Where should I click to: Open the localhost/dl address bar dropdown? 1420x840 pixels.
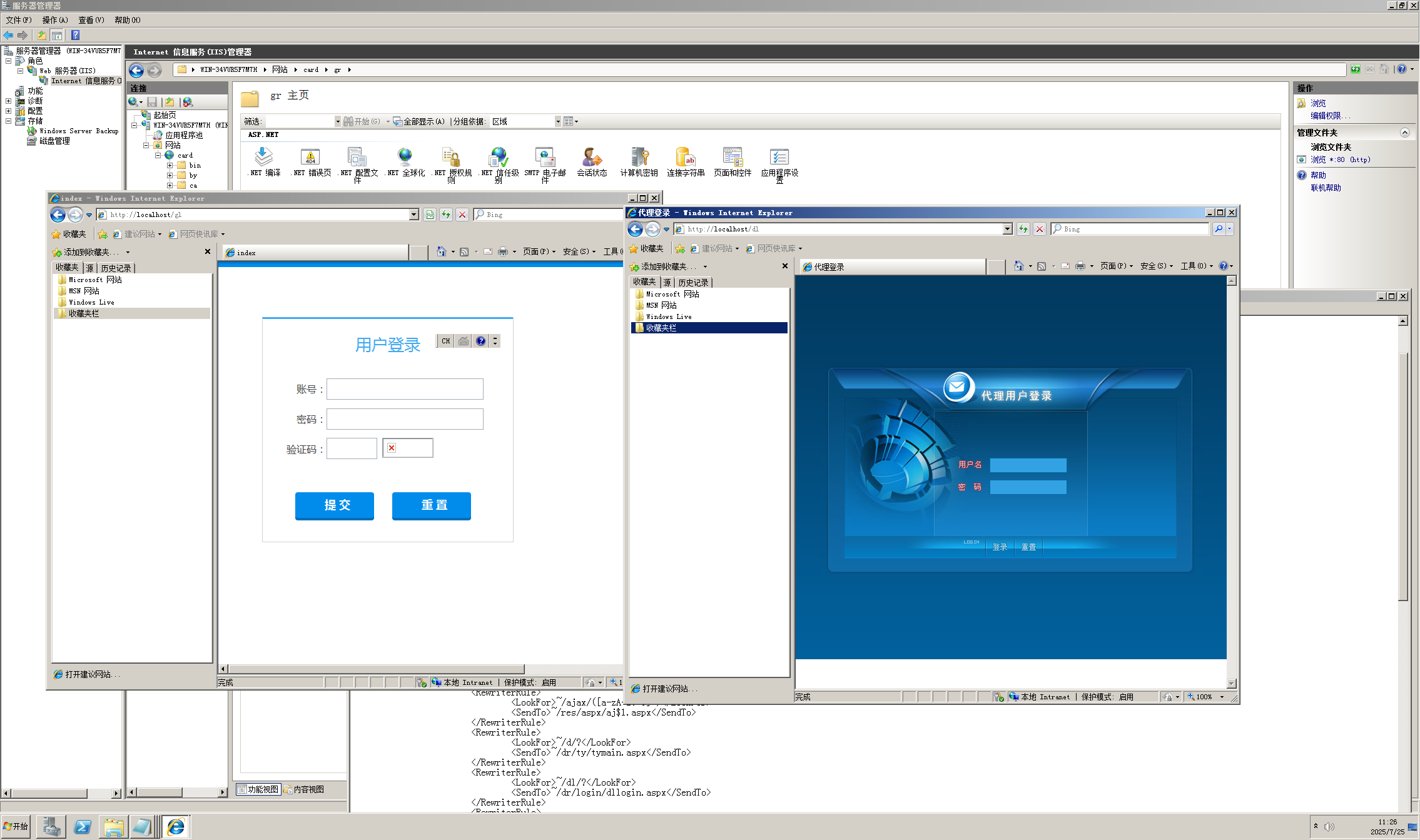point(1007,229)
